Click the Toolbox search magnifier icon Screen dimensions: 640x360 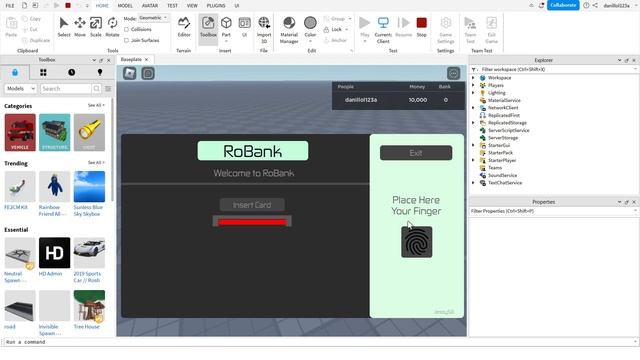(96, 89)
